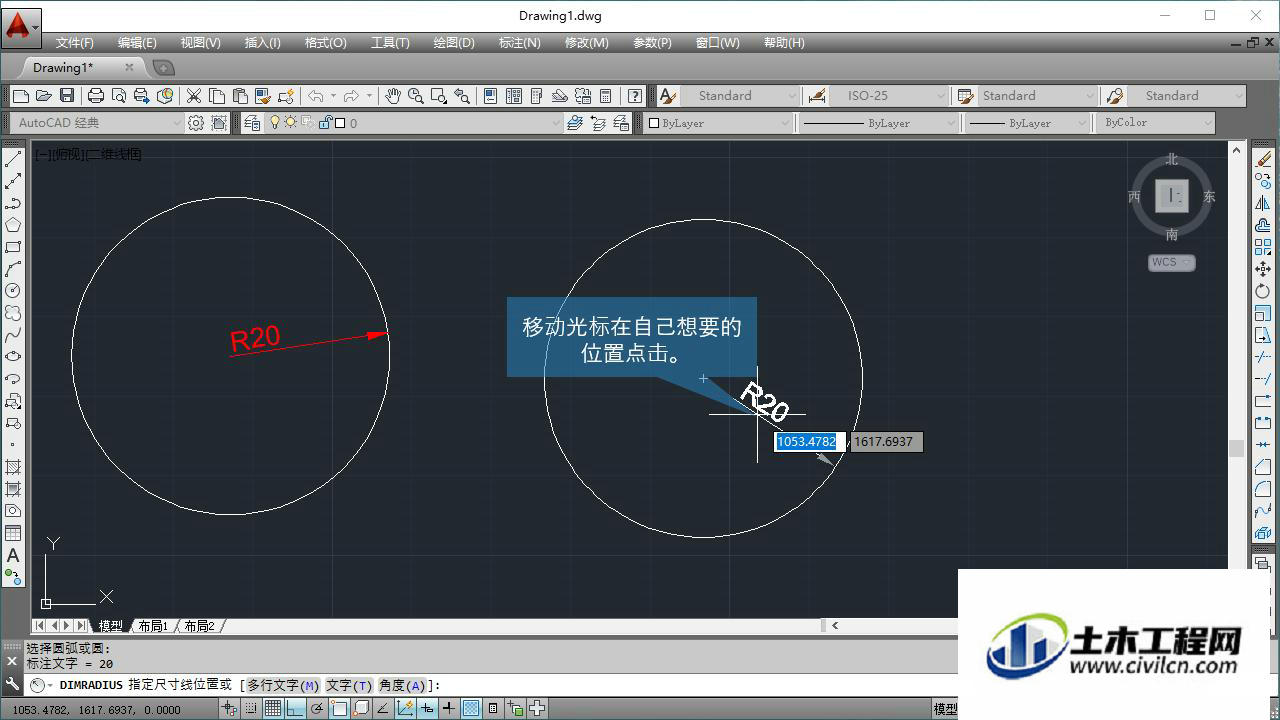Select the Mirror tool in the Modify toolbar
Viewport: 1280px width, 720px height.
1263,203
